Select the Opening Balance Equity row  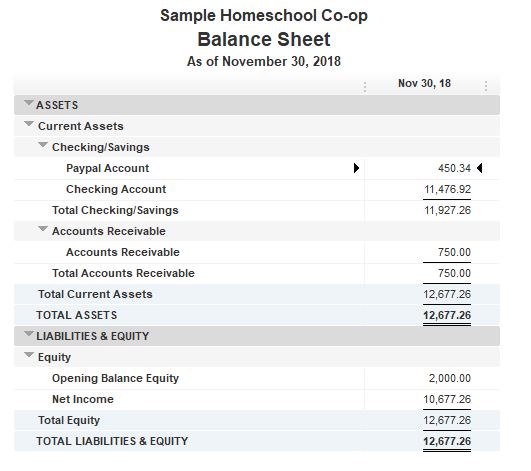click(x=257, y=378)
